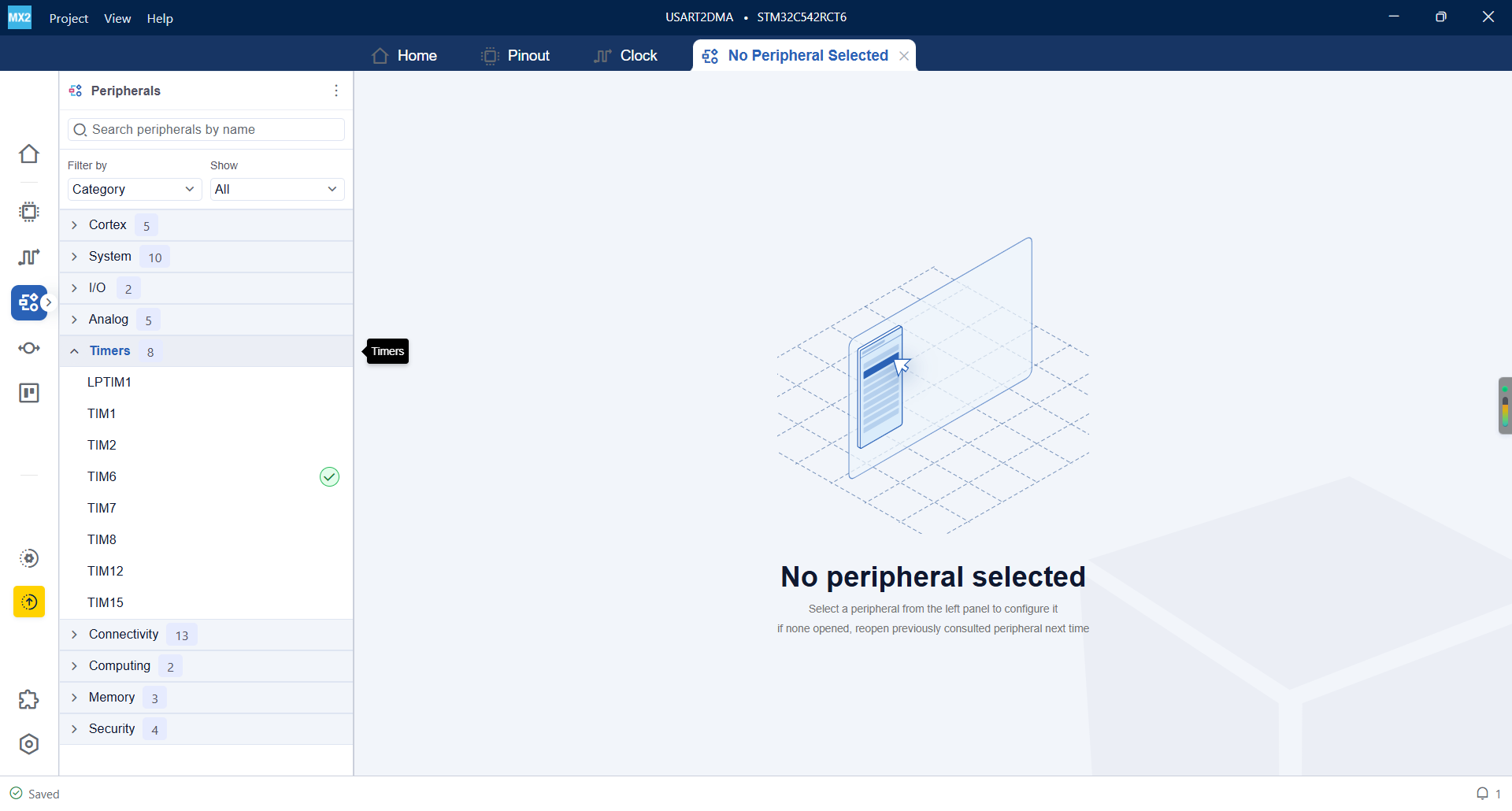Open the hexagon settings icon
Image resolution: width=1512 pixels, height=811 pixels.
pos(29,744)
